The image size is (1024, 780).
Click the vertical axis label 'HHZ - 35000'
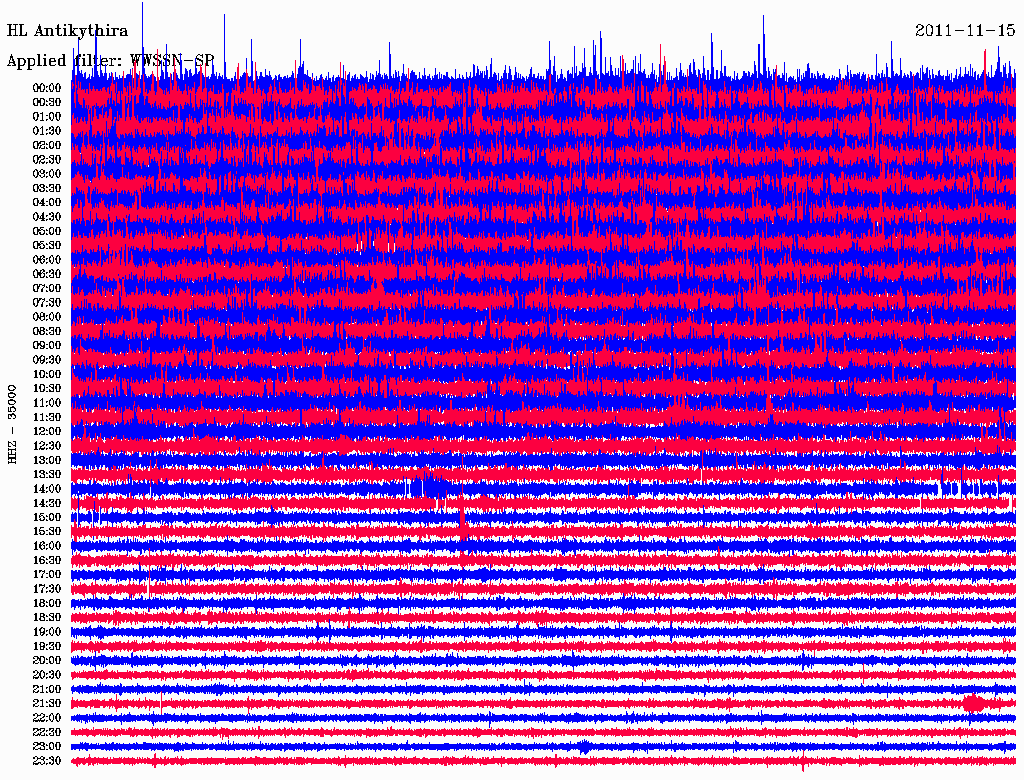[12, 424]
